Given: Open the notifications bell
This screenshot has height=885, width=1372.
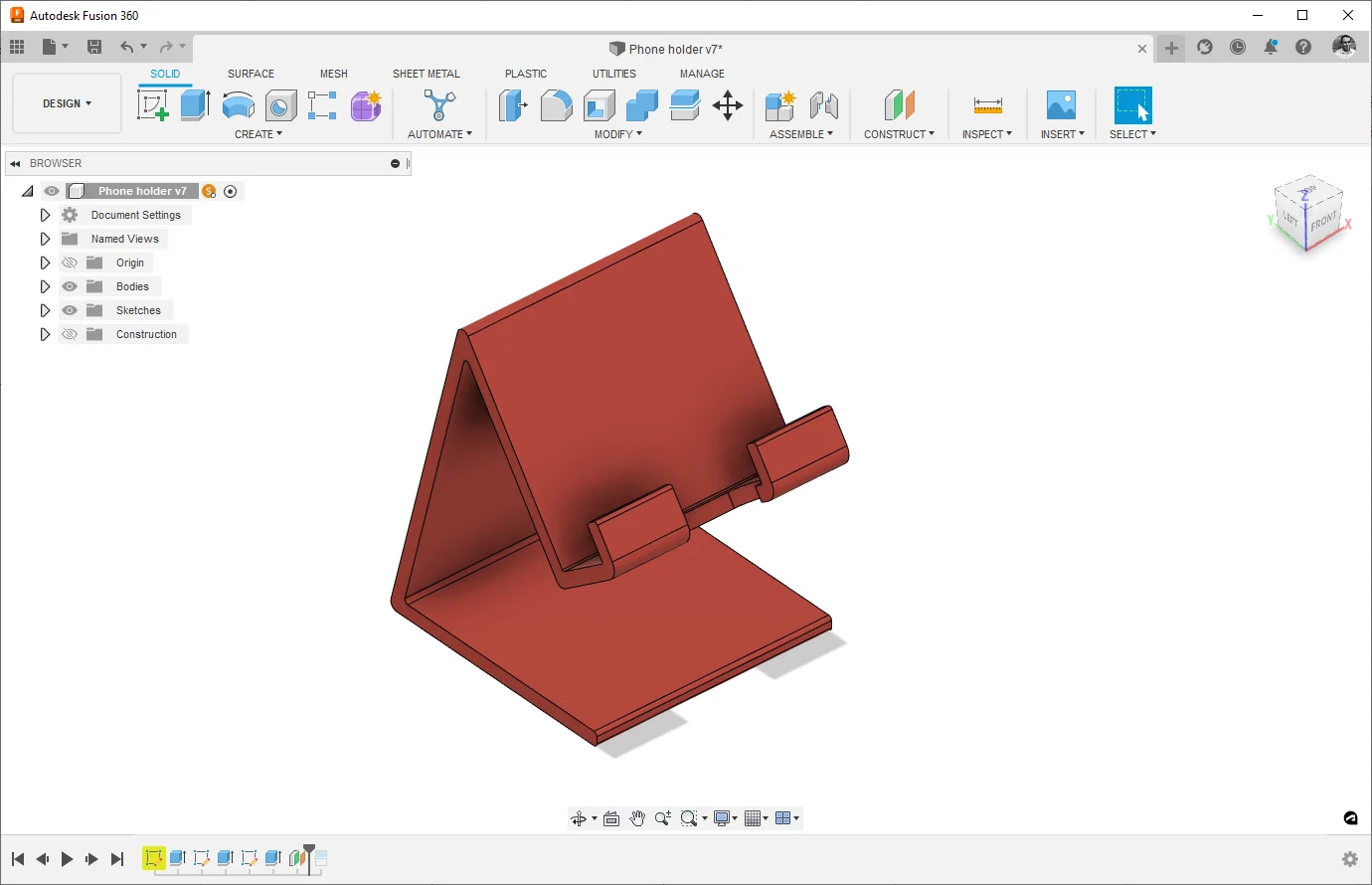Looking at the screenshot, I should pos(1271,47).
